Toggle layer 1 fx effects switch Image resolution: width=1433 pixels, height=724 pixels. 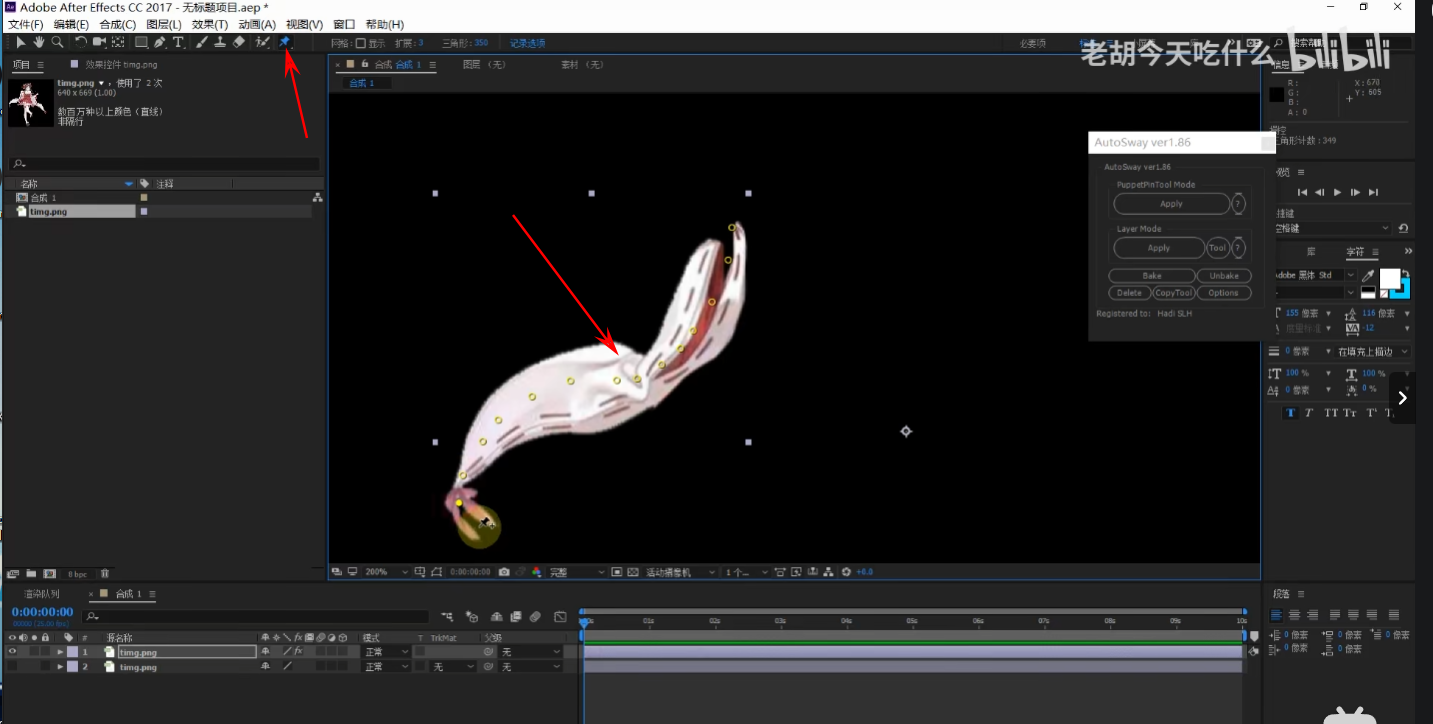(298, 651)
